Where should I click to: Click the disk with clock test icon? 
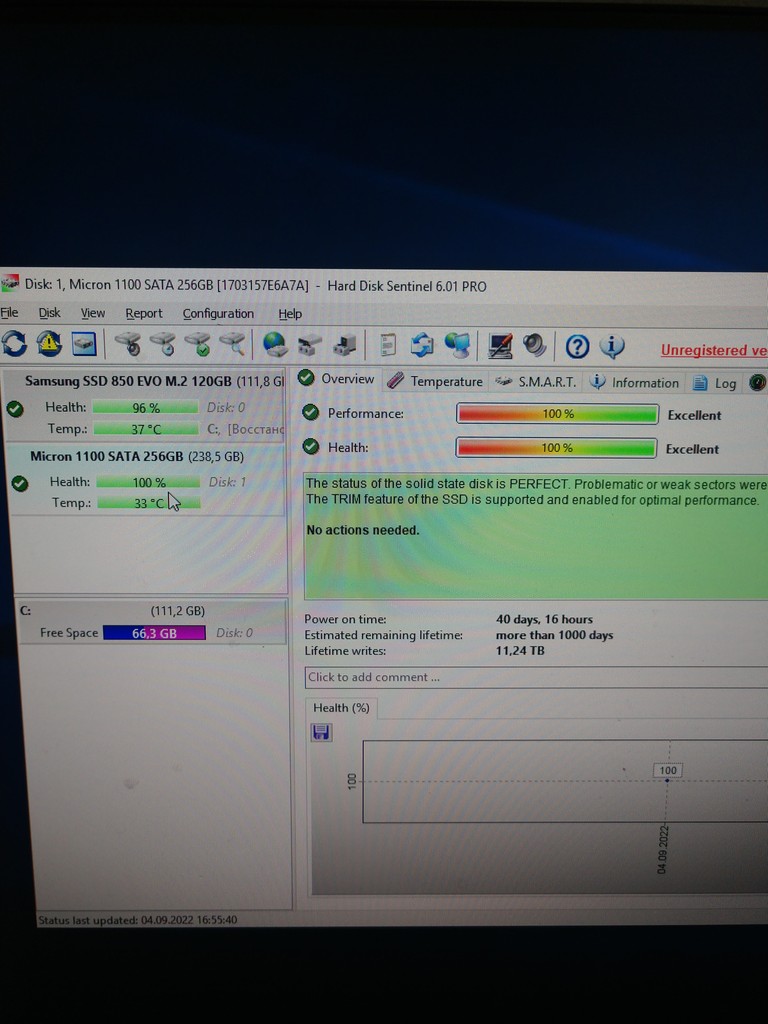163,344
